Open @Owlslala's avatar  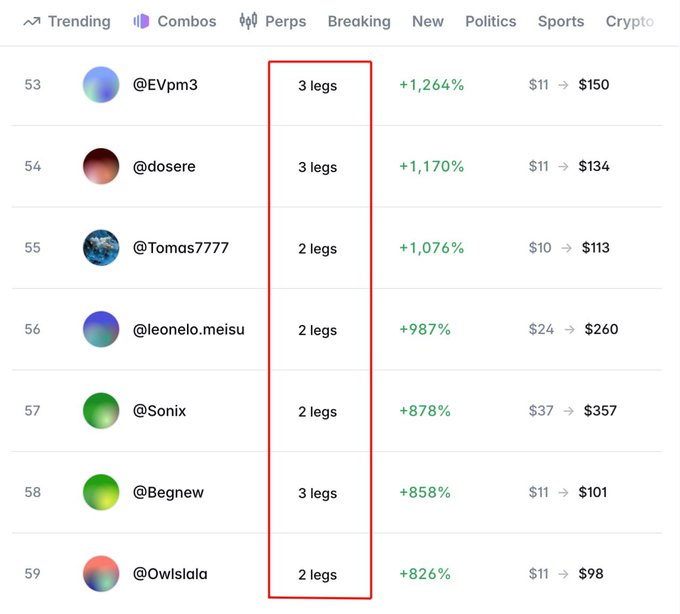(x=101, y=574)
